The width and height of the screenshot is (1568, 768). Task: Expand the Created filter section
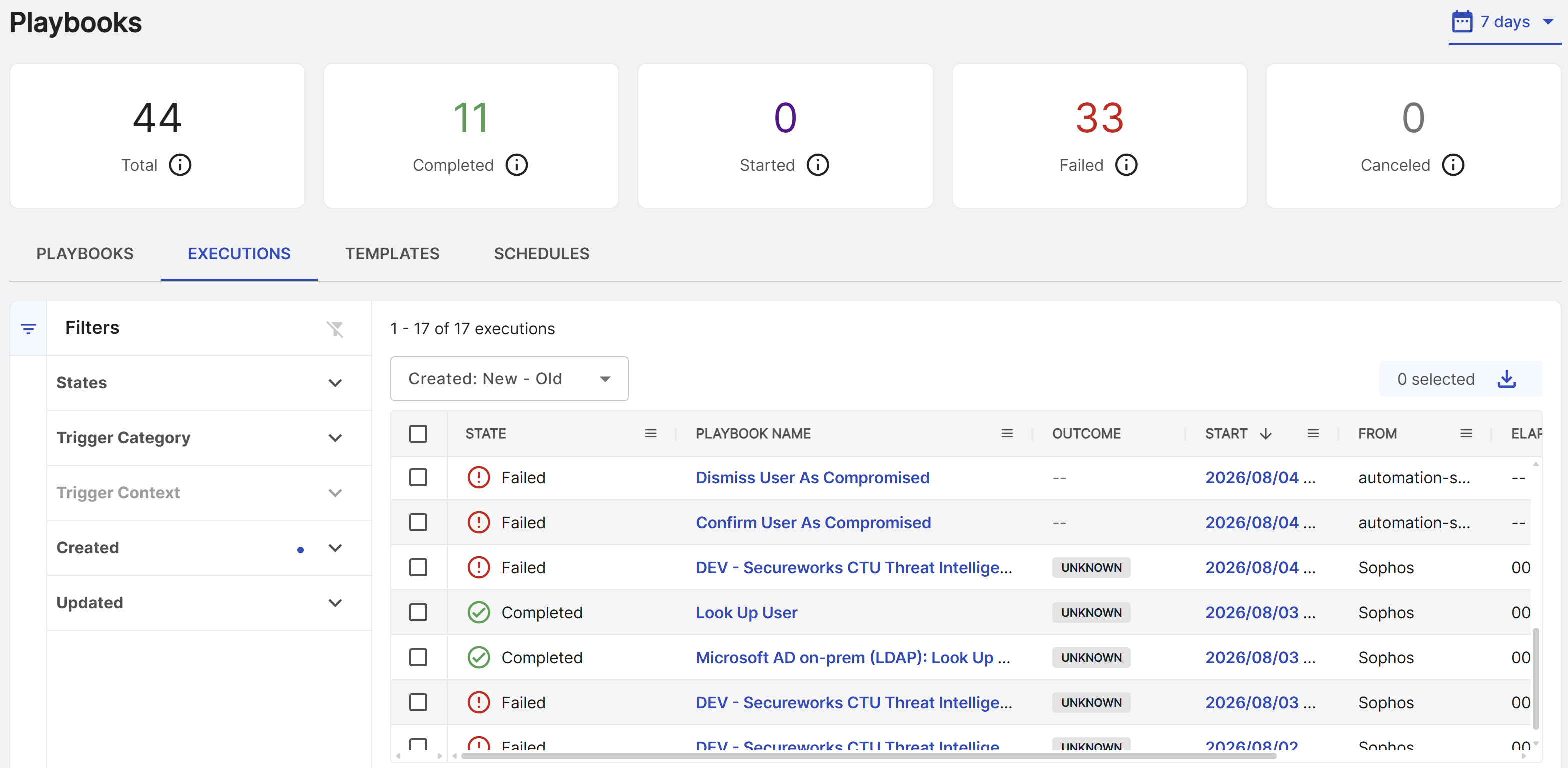[x=209, y=547]
